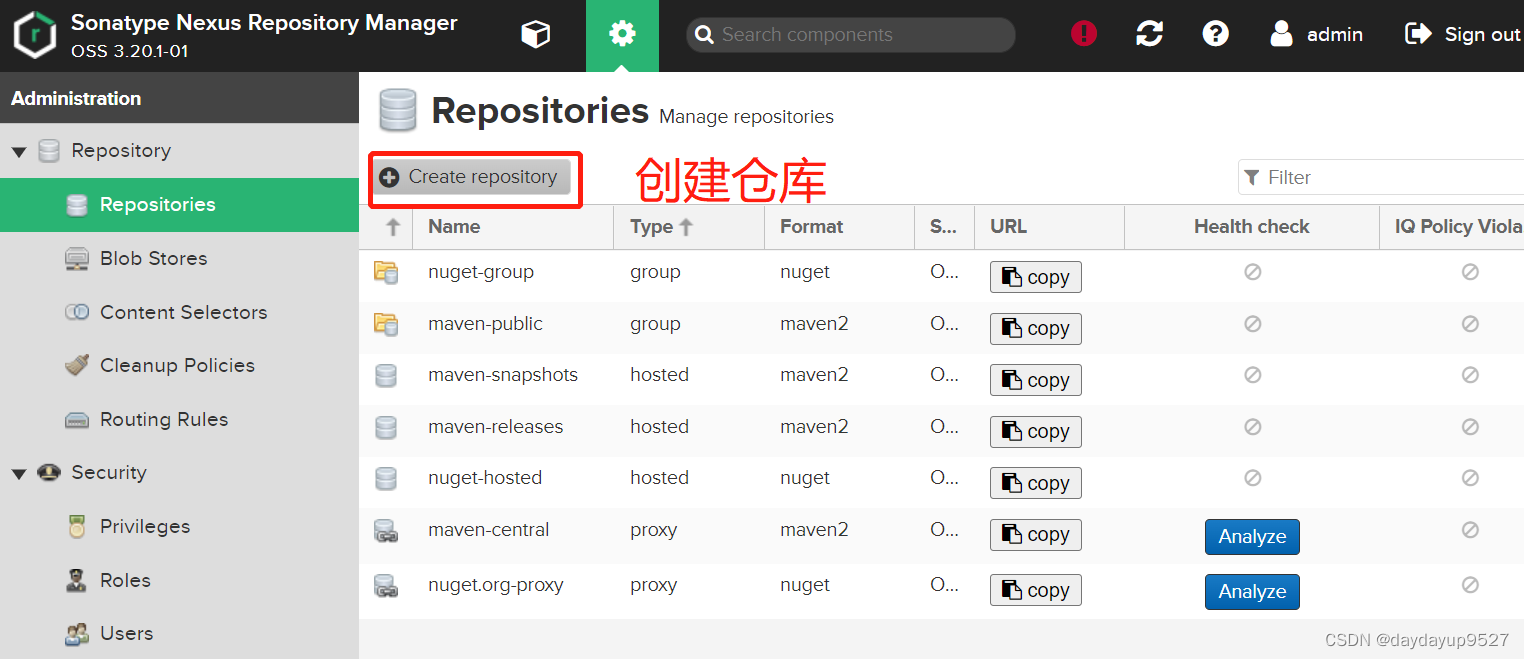
Task: Click the admin user account button
Action: 1316,34
